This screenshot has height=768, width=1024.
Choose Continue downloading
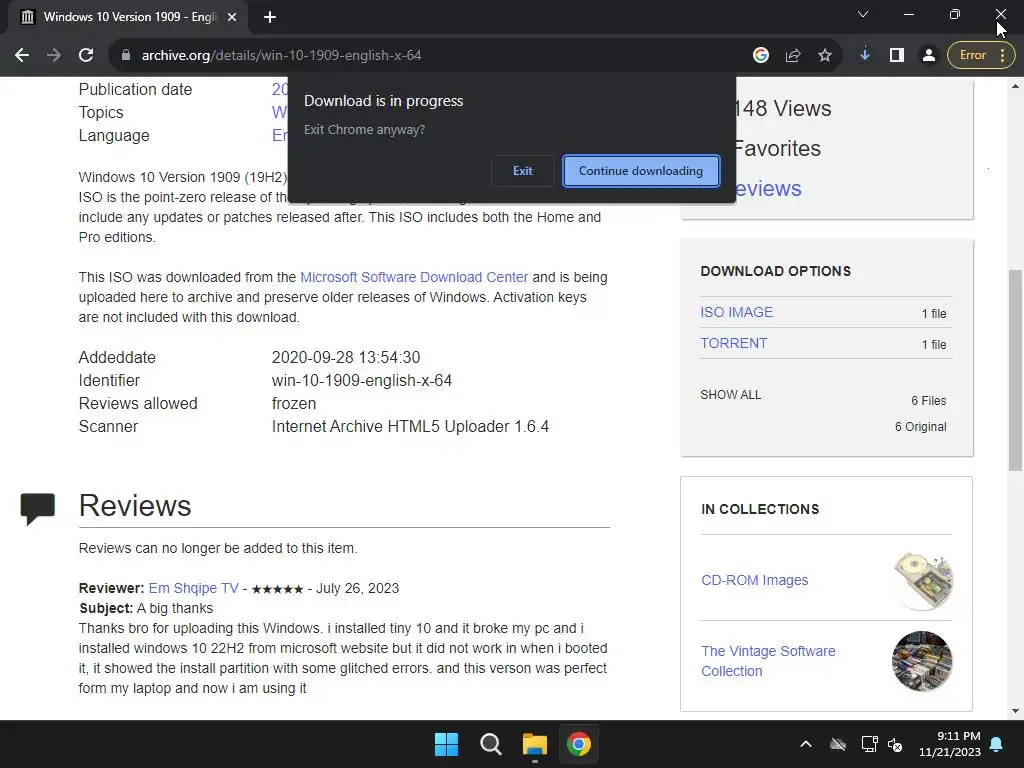(x=641, y=170)
